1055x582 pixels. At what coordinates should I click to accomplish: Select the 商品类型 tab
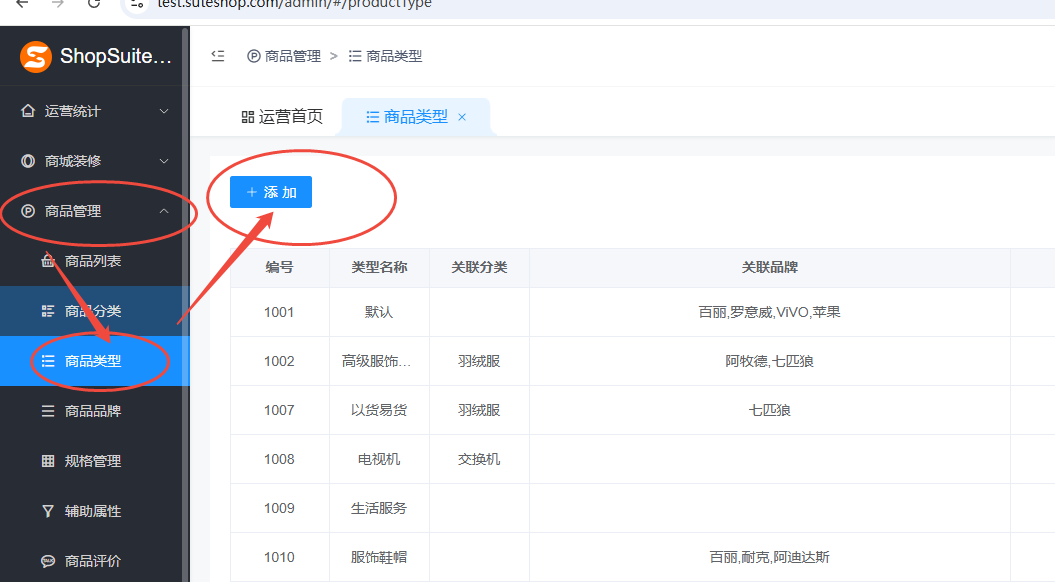[x=407, y=117]
